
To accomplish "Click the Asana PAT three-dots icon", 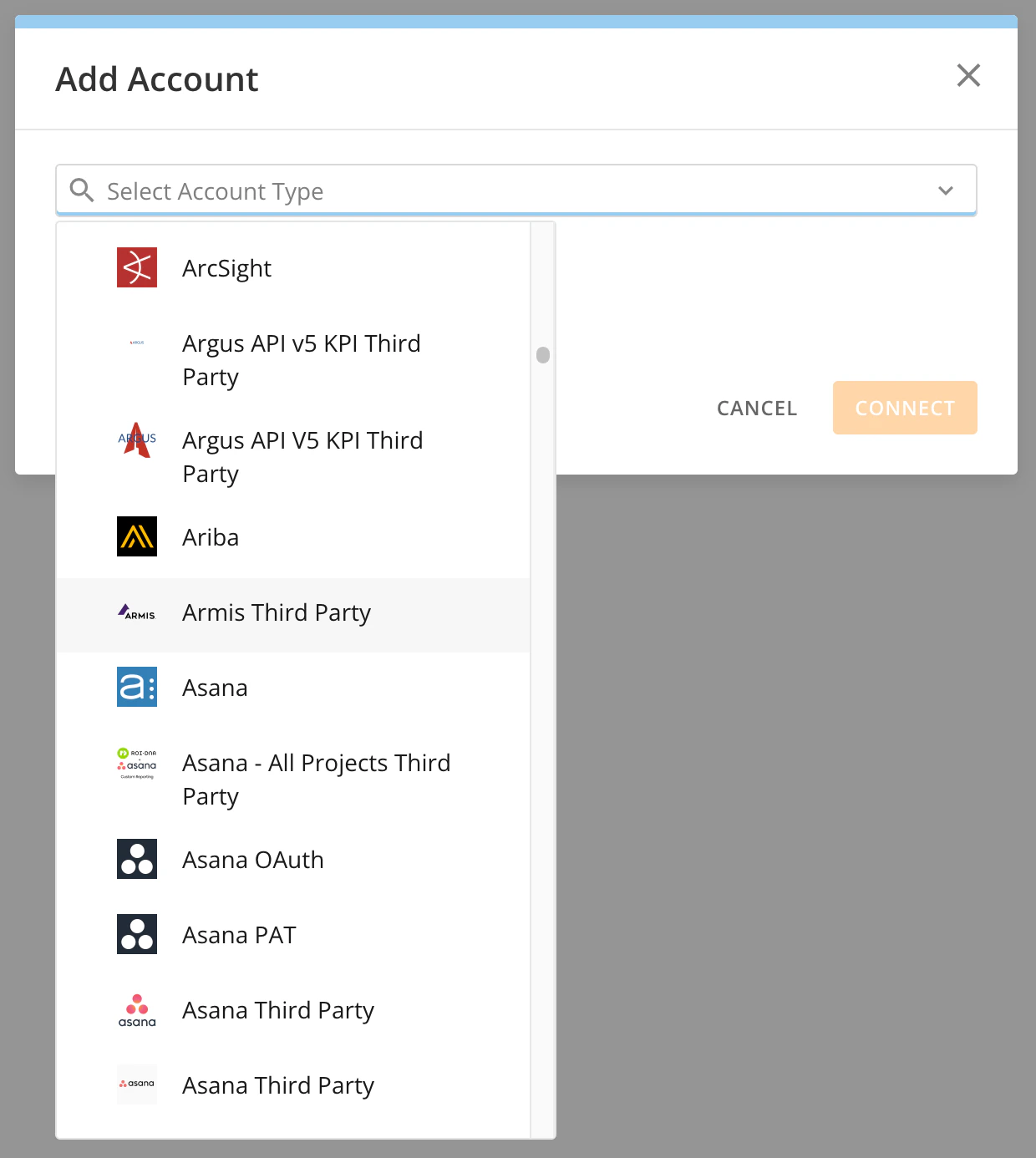I will [137, 934].
